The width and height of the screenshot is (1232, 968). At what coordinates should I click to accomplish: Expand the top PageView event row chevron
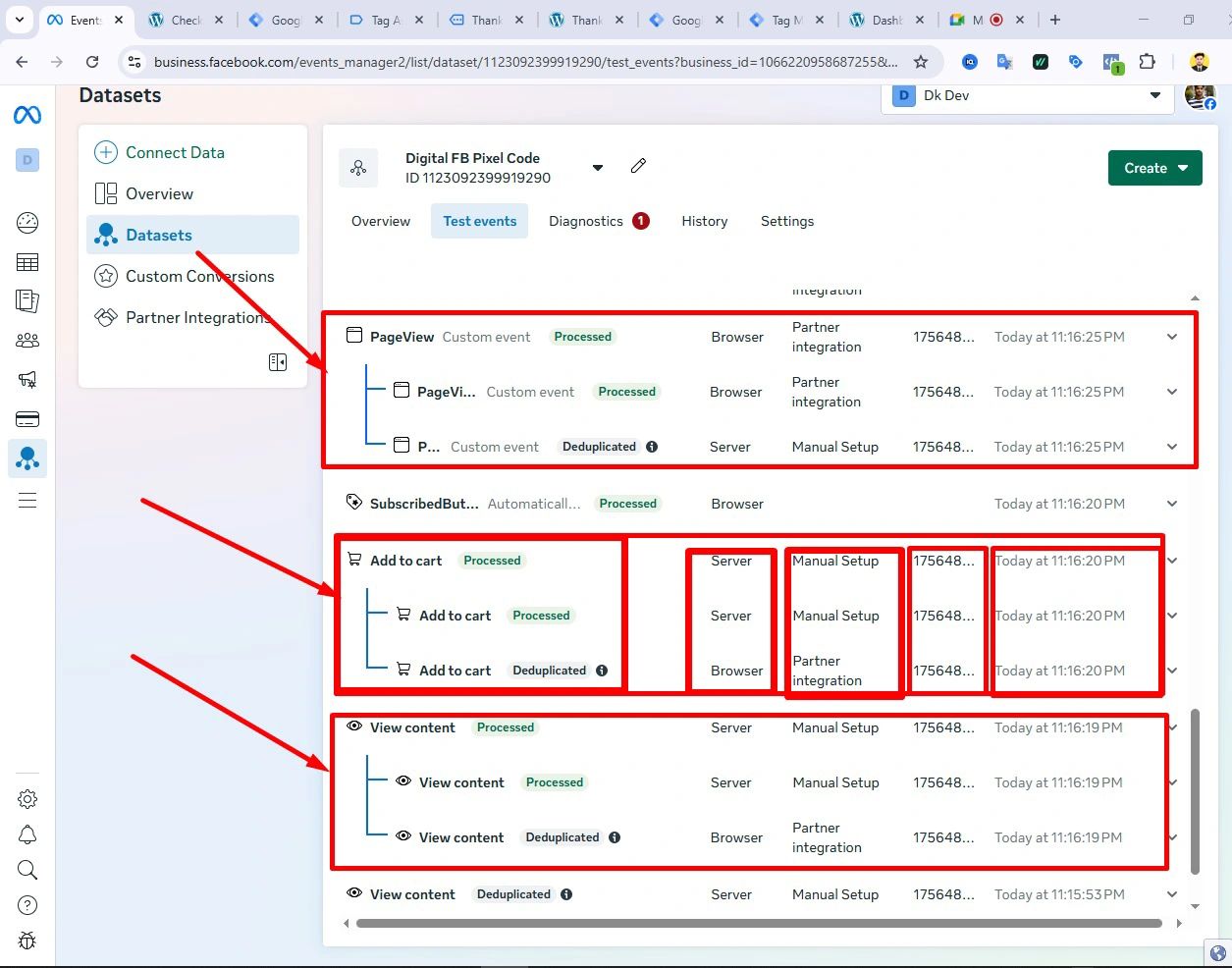tap(1172, 337)
